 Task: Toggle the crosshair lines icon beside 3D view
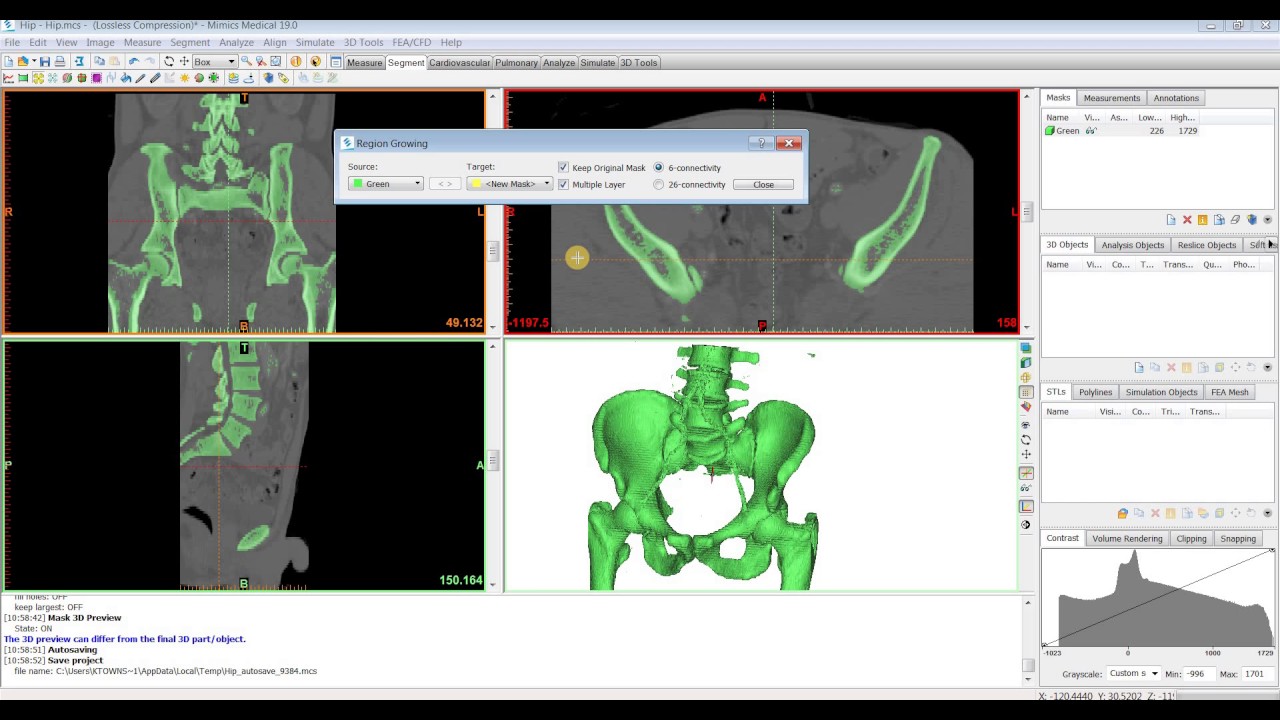(x=1025, y=473)
